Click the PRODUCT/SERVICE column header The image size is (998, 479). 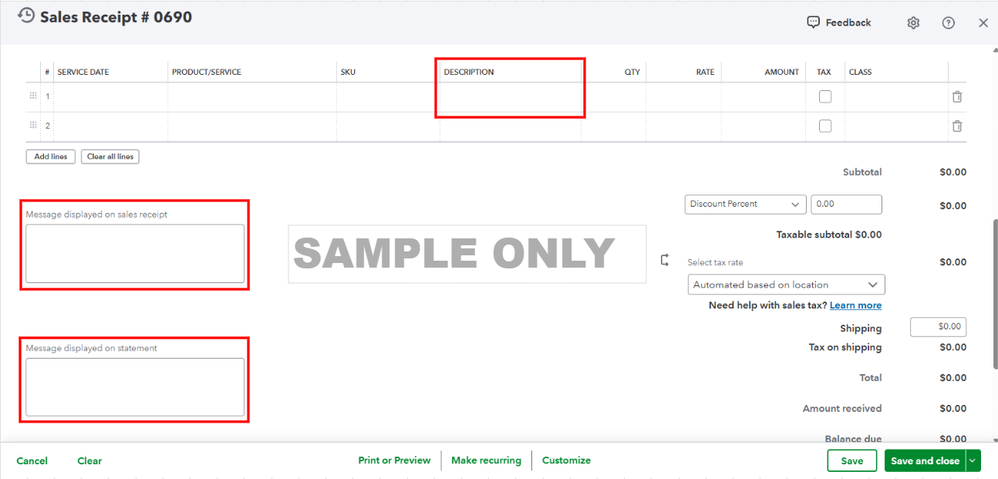click(x=206, y=72)
